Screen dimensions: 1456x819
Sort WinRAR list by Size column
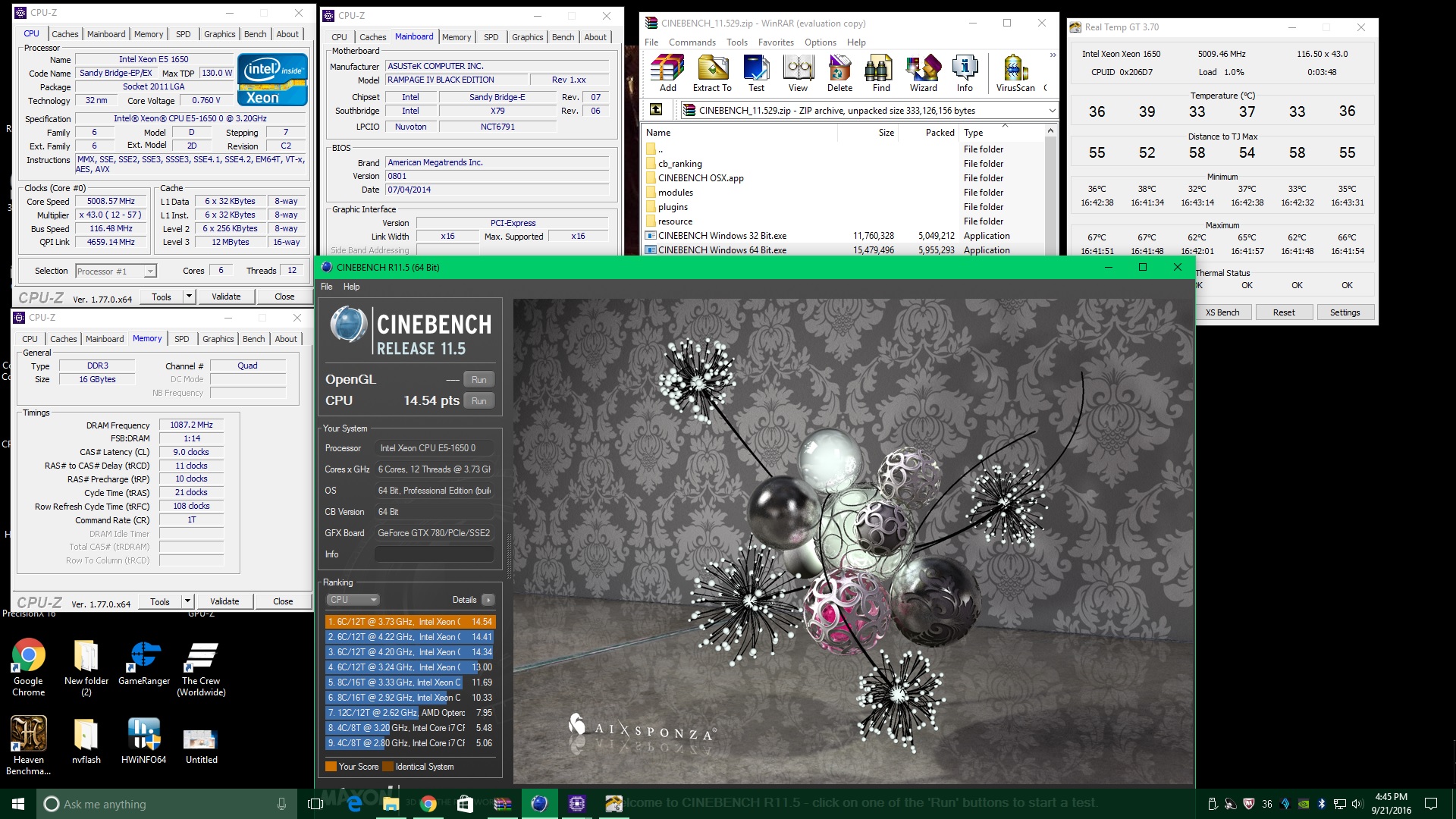pyautogui.click(x=868, y=133)
